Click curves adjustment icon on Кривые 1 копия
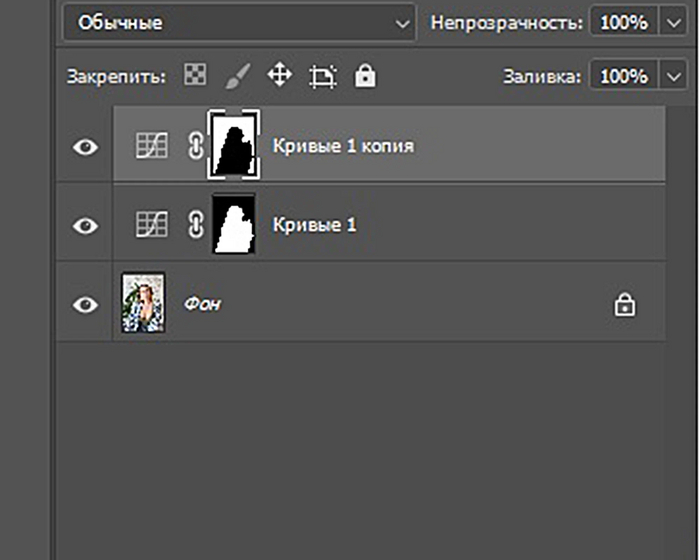Image resolution: width=700 pixels, height=560 pixels. tap(151, 146)
